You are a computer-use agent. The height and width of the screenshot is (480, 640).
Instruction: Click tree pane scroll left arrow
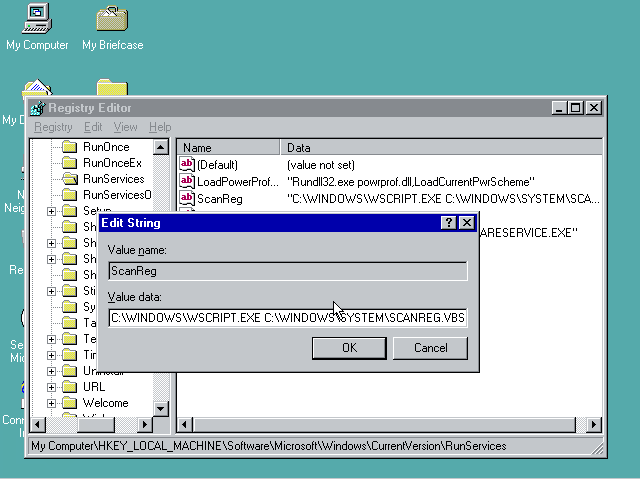[38, 424]
